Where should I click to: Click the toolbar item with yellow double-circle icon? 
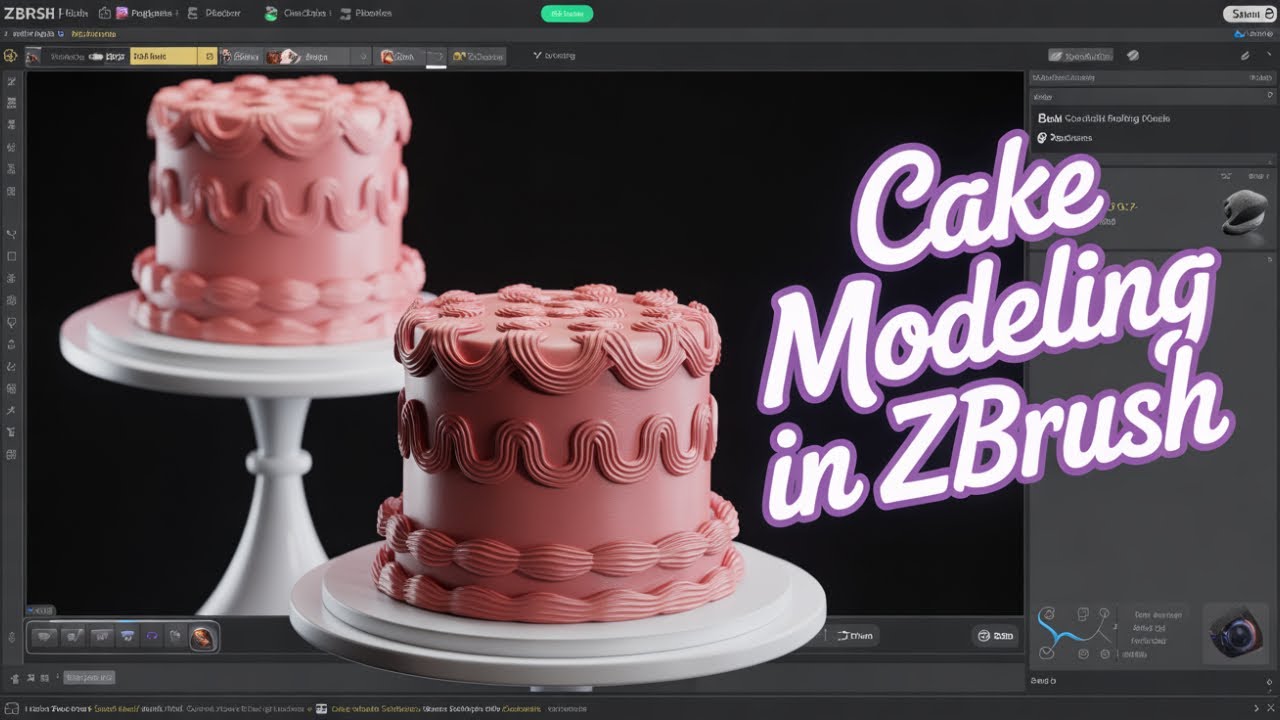478,57
